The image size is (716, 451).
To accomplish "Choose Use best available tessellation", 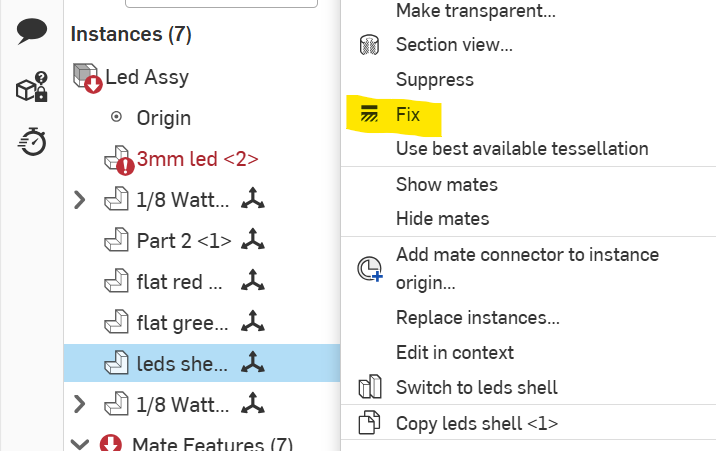I will click(x=522, y=149).
